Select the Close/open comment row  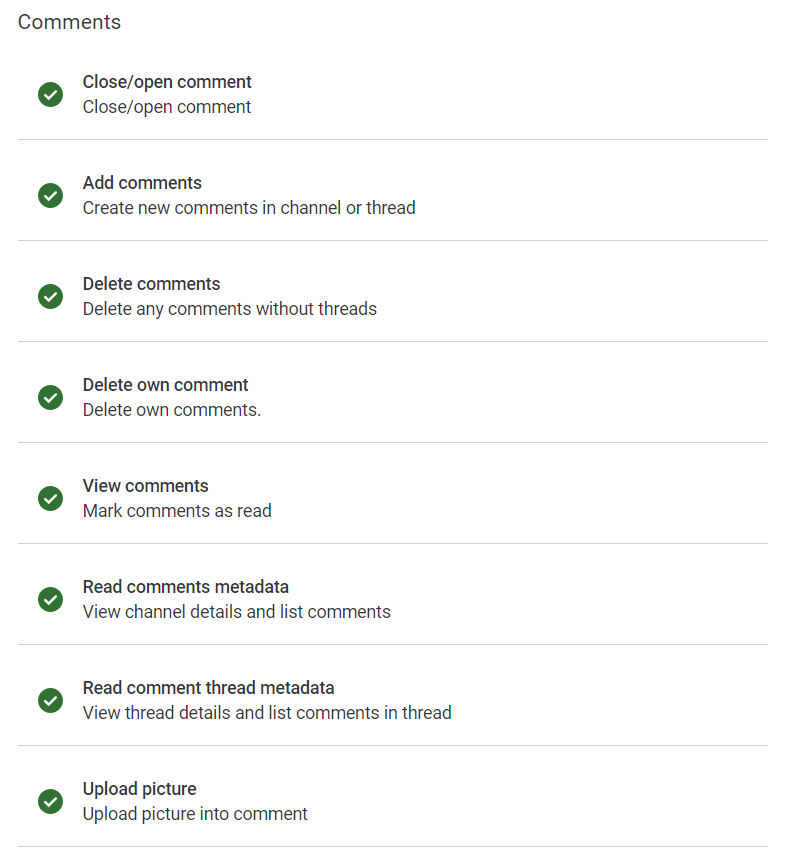pyautogui.click(x=167, y=82)
